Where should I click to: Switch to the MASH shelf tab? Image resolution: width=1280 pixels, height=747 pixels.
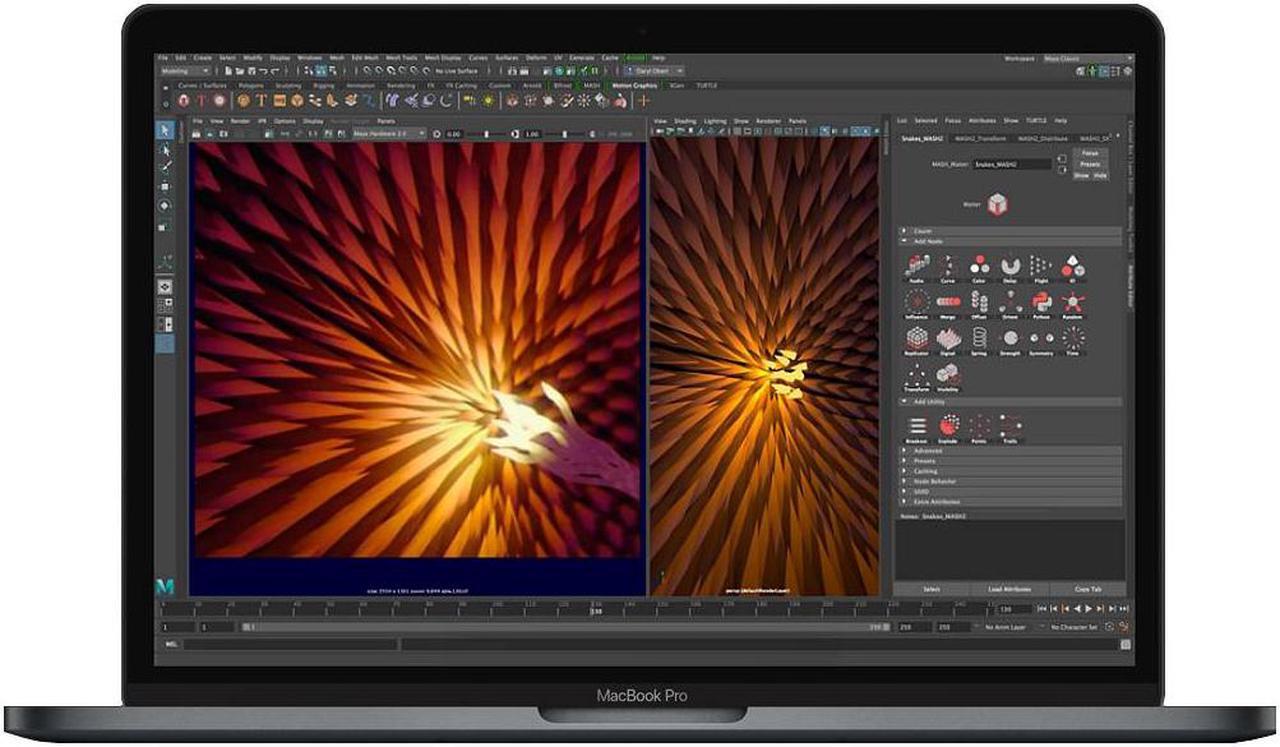(x=592, y=86)
